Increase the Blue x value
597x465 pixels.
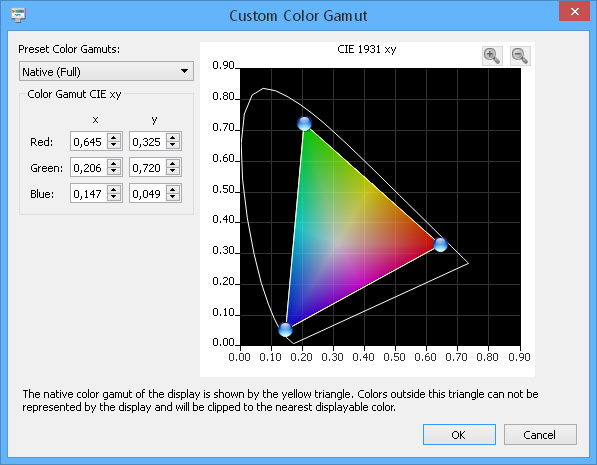point(114,189)
